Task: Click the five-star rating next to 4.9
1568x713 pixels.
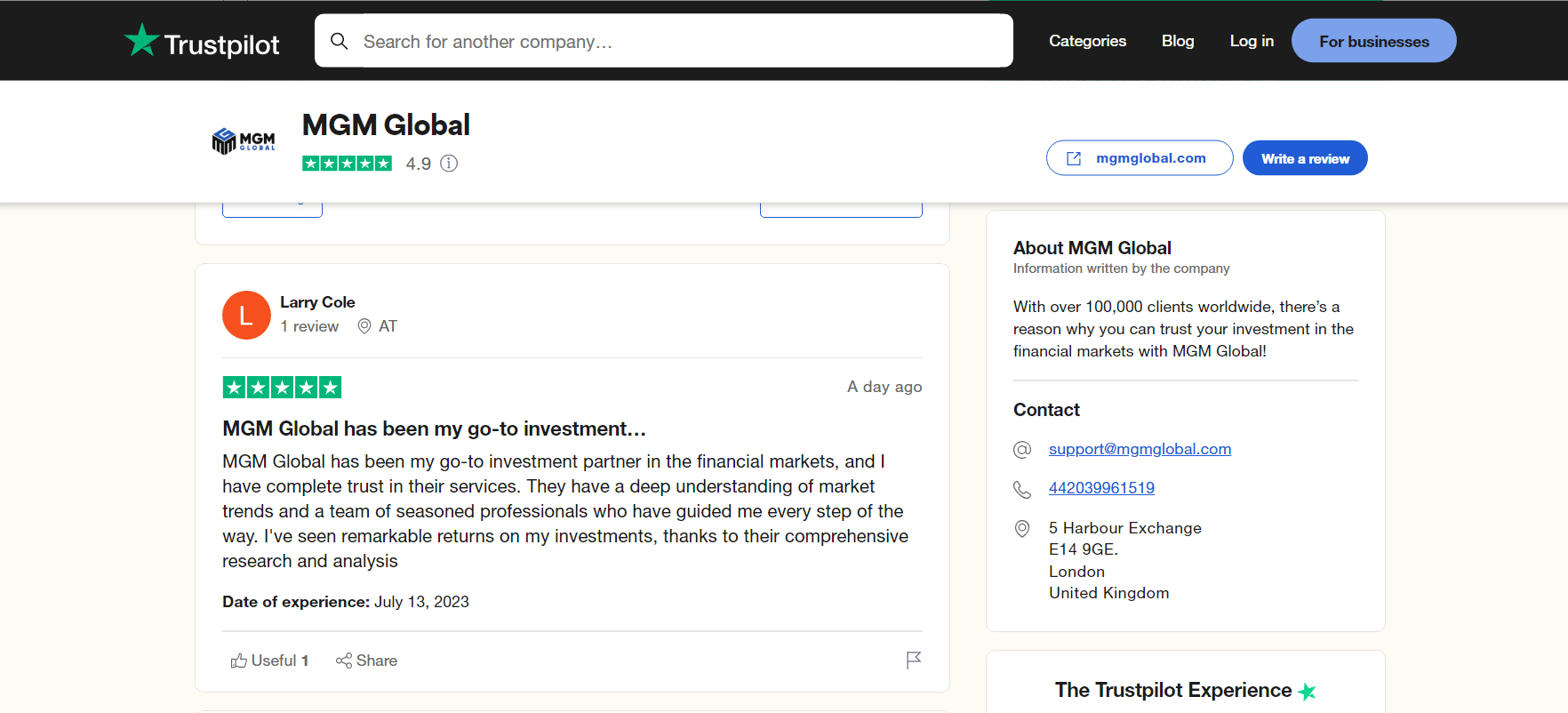Action: click(347, 163)
